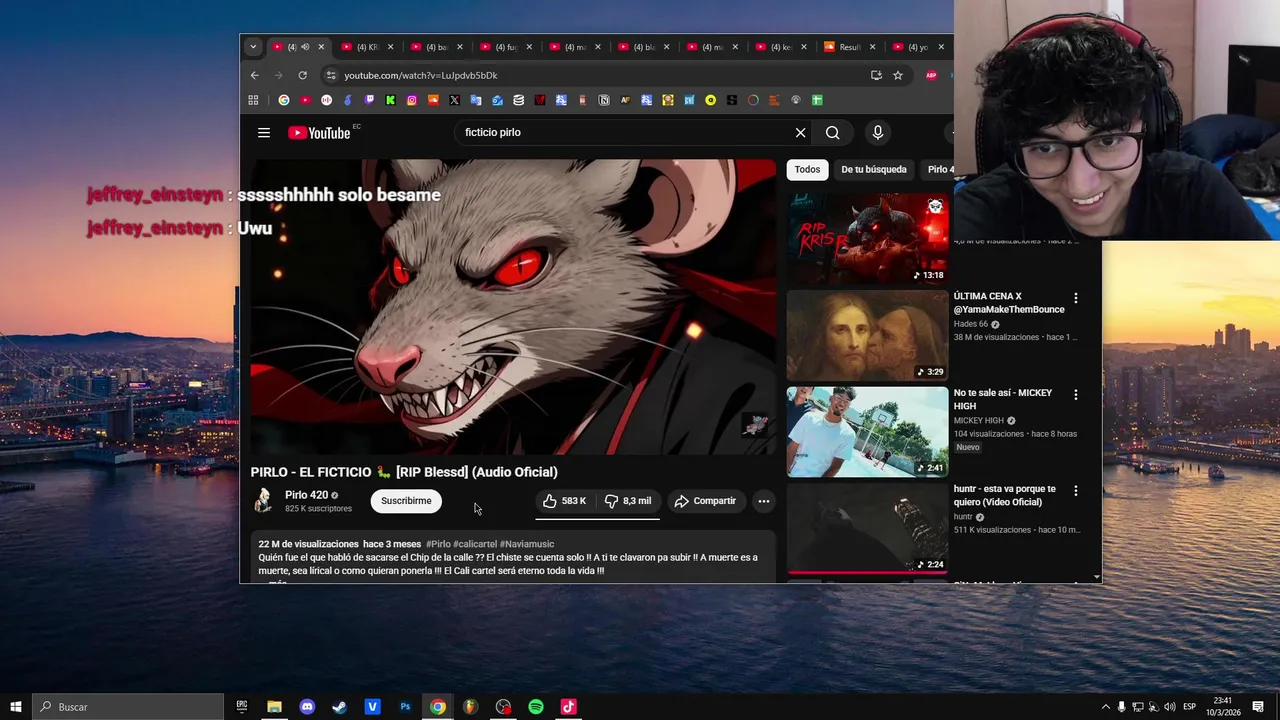Open Spotify from the taskbar
The height and width of the screenshot is (720, 1280).
tap(536, 707)
